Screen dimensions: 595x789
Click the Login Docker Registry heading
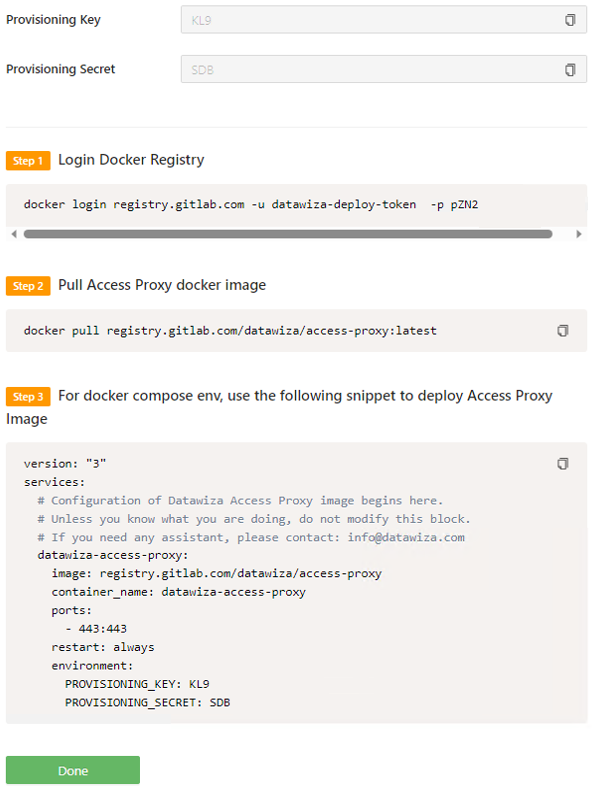click(x=131, y=160)
